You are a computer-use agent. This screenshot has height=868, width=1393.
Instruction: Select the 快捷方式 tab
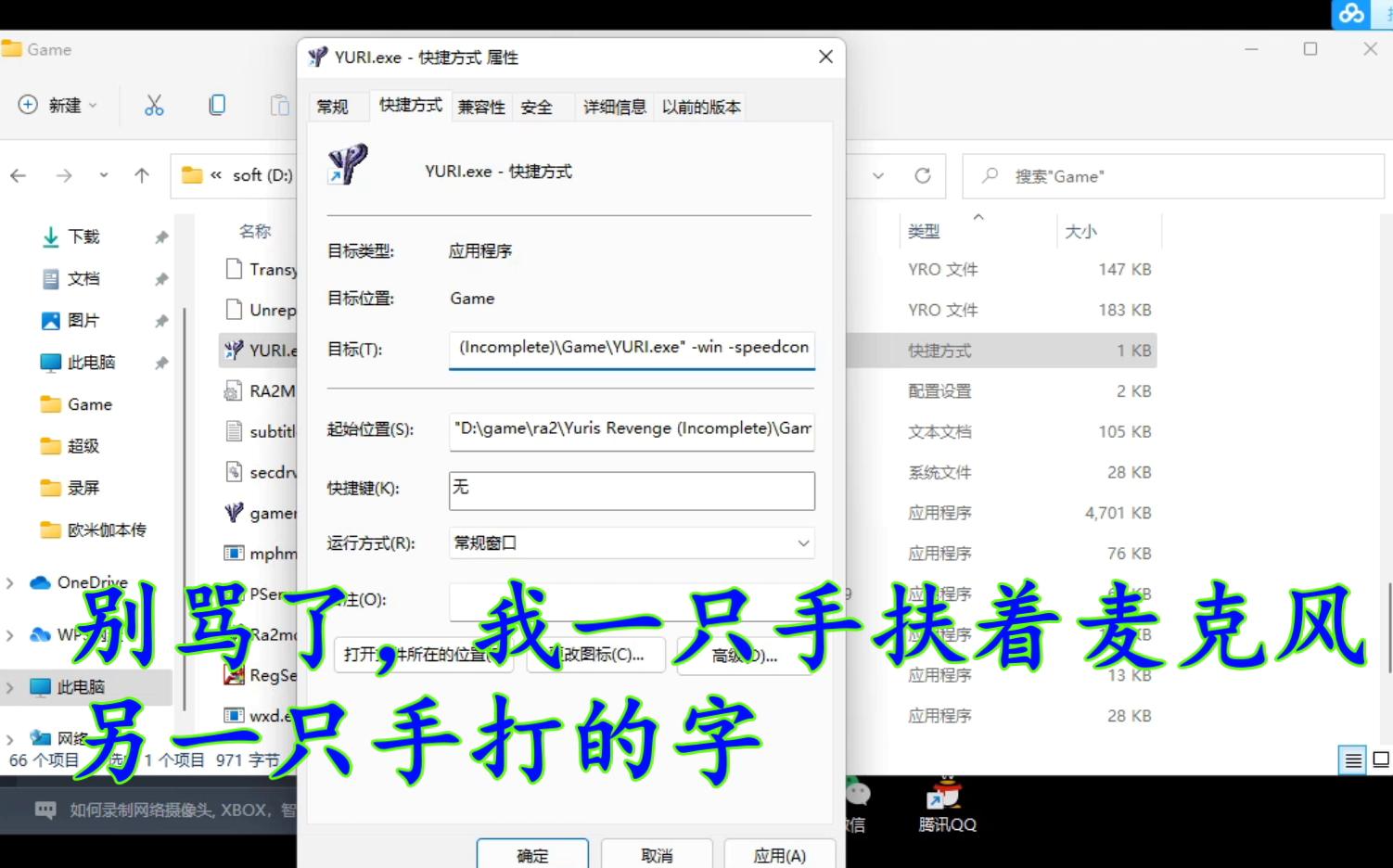point(411,106)
